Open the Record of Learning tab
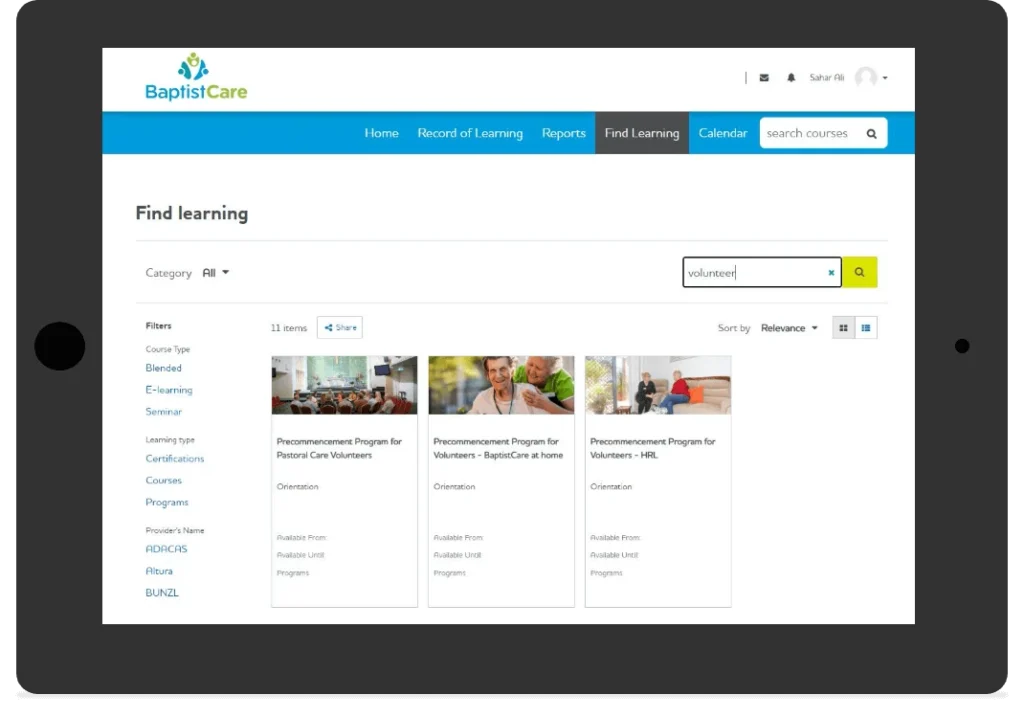1024x717 pixels. [470, 132]
